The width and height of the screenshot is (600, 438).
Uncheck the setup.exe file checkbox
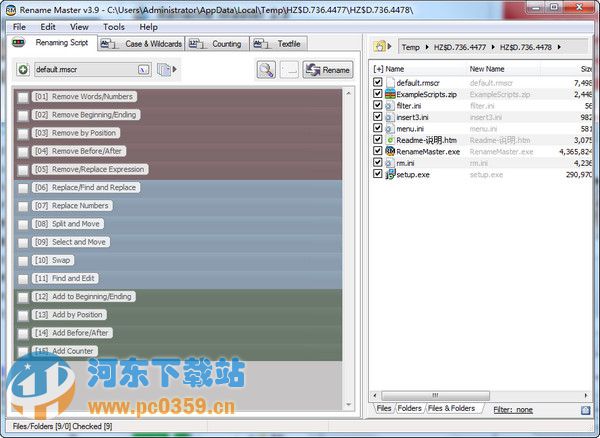378,174
